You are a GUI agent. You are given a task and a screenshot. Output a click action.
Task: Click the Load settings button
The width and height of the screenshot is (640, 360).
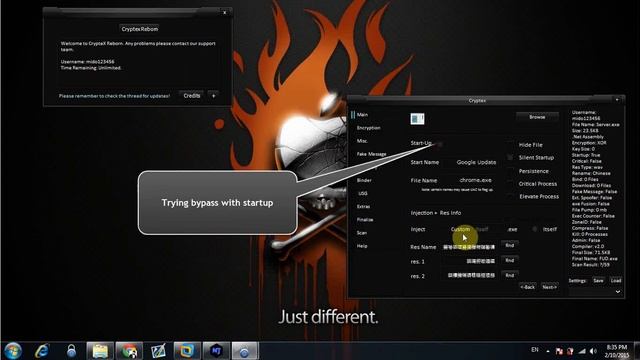pyautogui.click(x=616, y=280)
